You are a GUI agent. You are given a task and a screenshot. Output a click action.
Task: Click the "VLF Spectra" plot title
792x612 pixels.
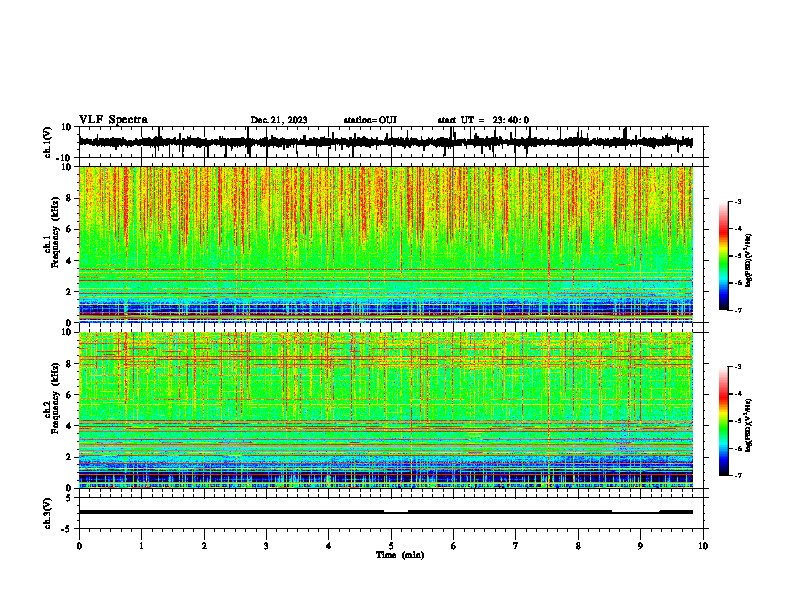113,120
